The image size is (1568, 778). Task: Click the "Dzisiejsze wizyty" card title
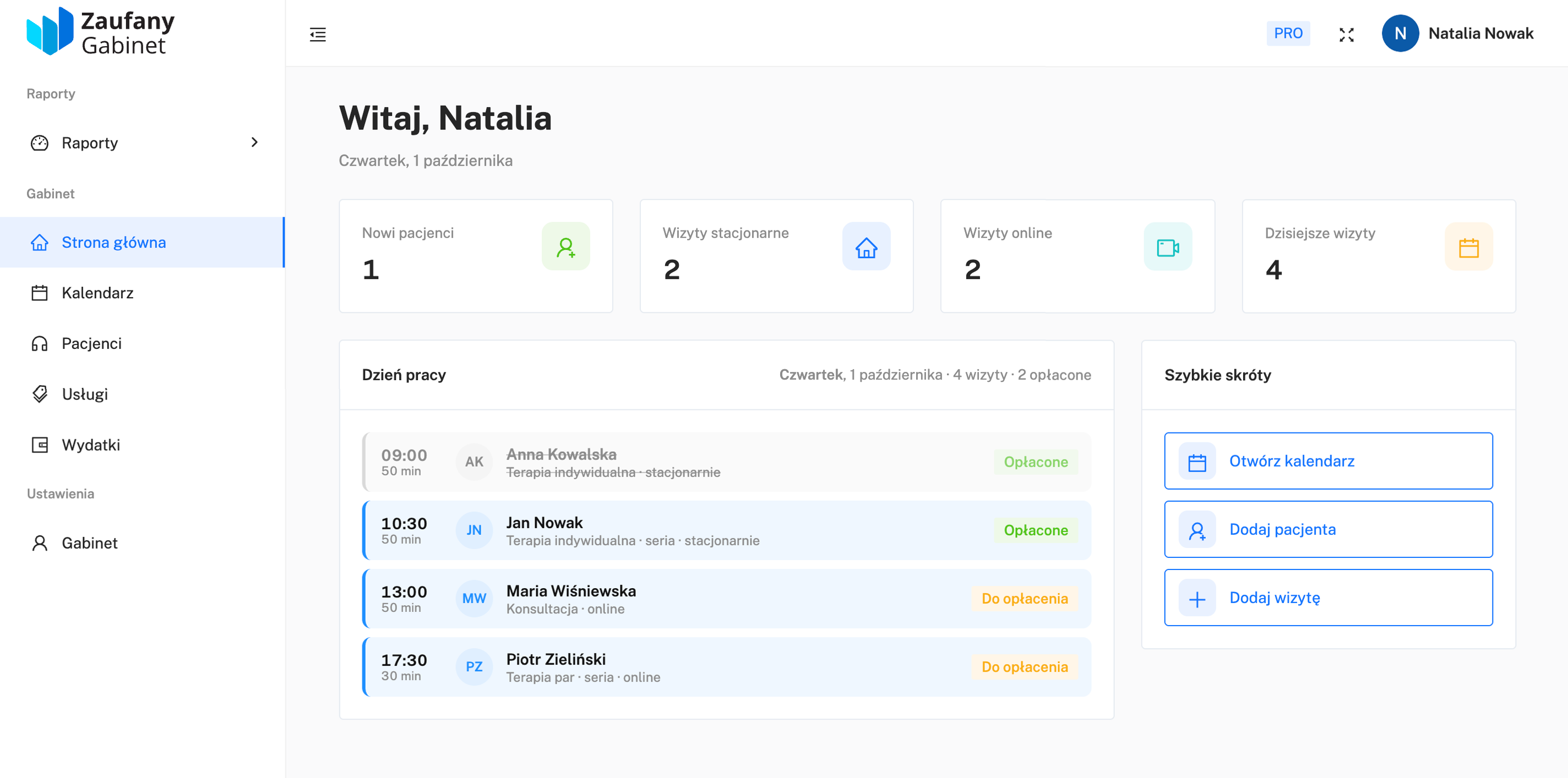coord(1320,233)
